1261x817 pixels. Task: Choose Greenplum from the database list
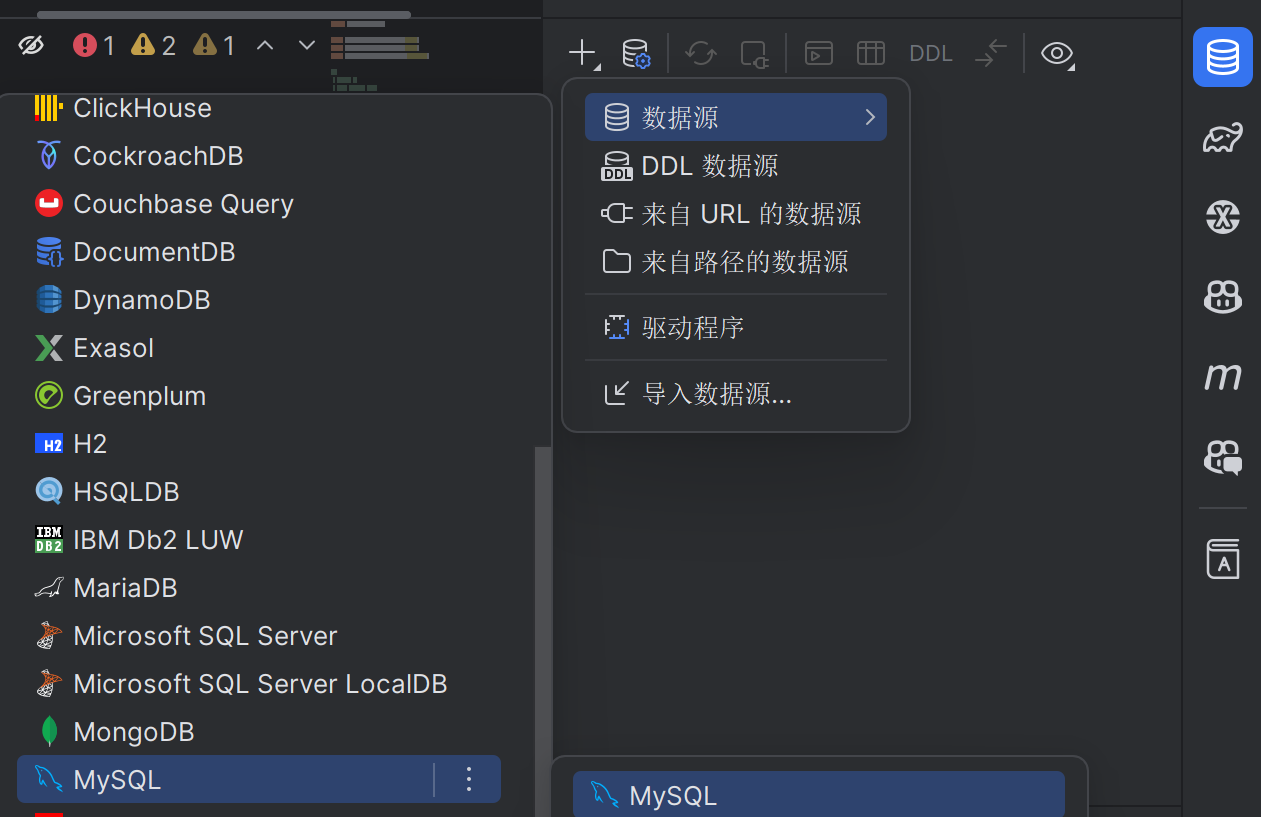[259, 396]
